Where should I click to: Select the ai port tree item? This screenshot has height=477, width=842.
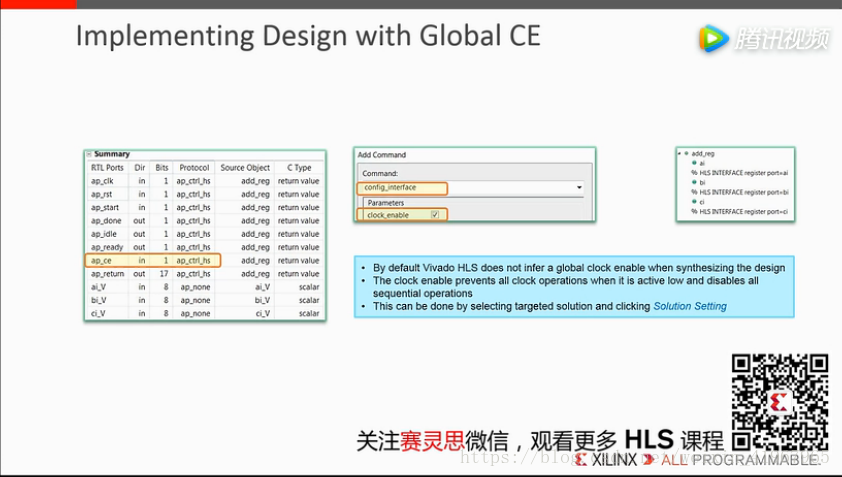pyautogui.click(x=702, y=163)
